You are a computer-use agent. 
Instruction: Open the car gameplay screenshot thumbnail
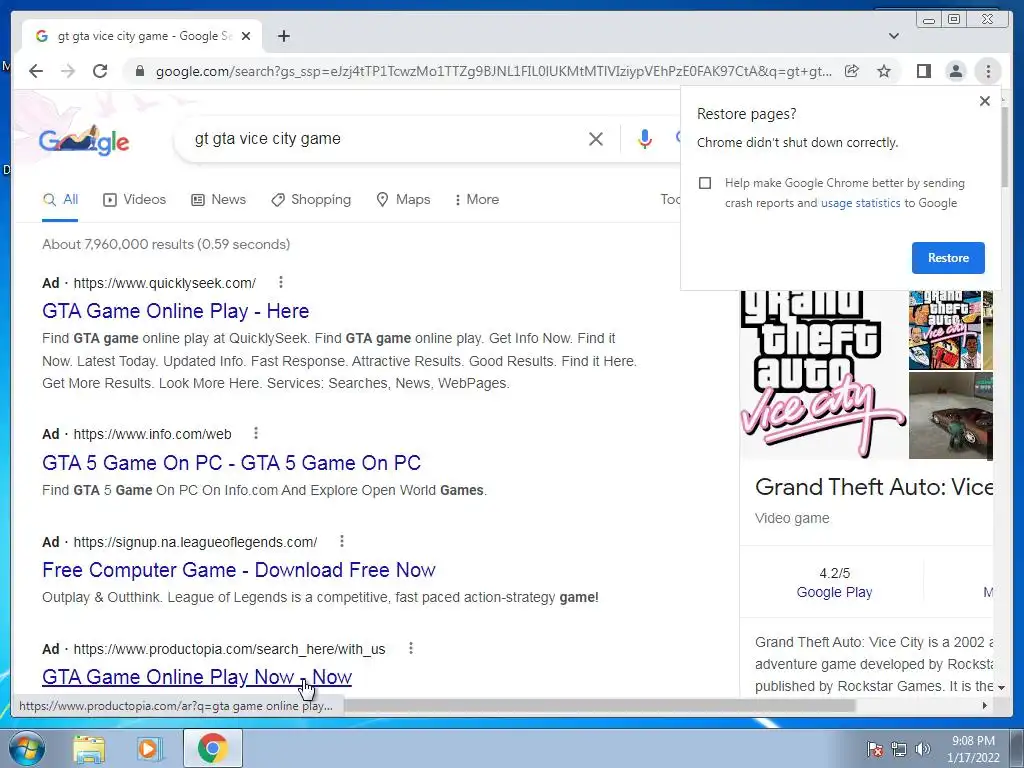(950, 416)
